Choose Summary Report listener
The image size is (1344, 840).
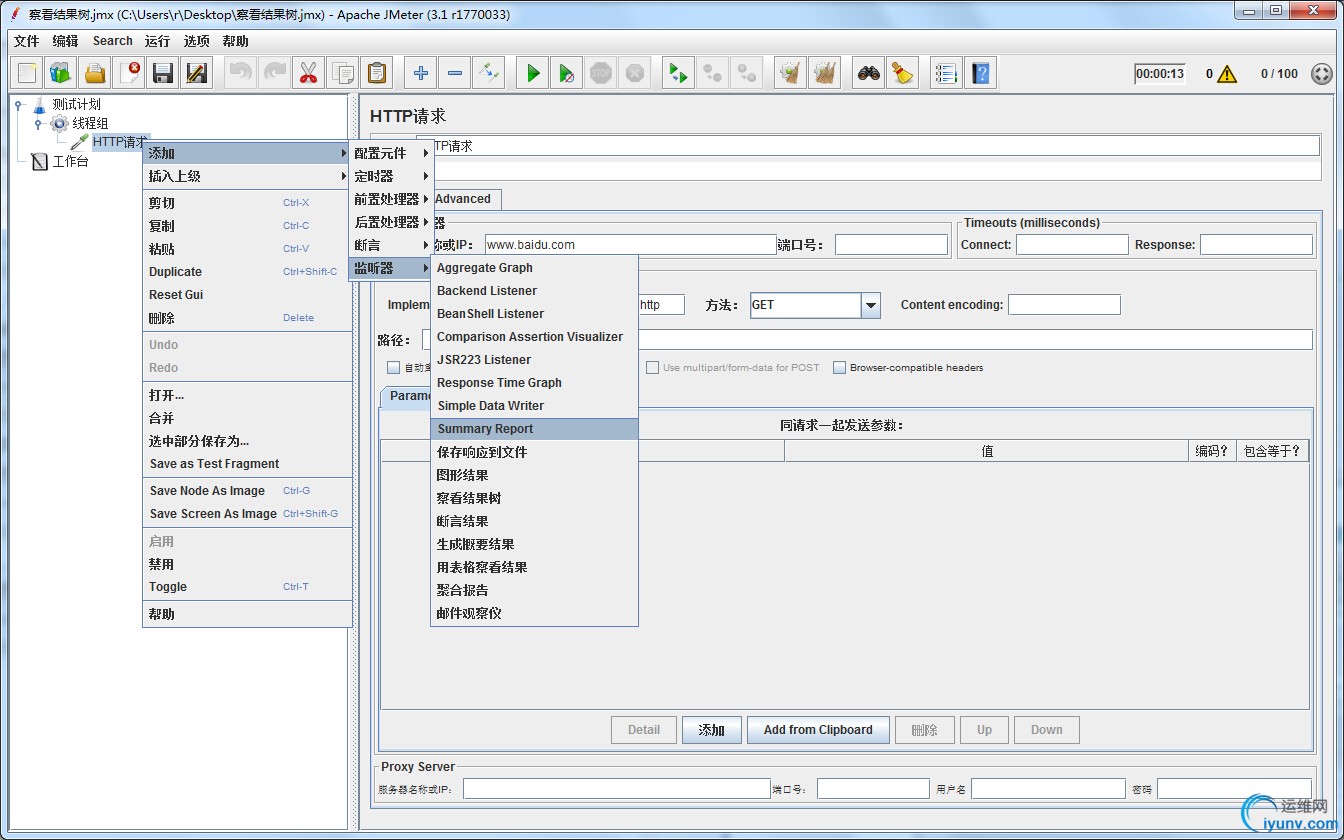pyautogui.click(x=534, y=429)
